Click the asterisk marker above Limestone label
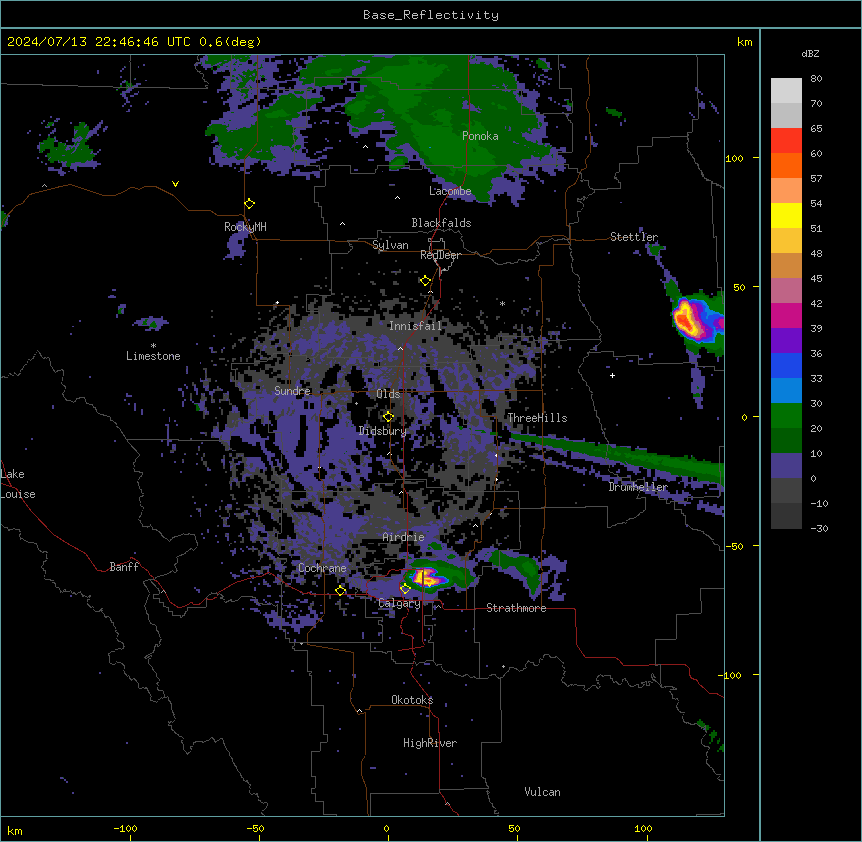 (x=153, y=346)
